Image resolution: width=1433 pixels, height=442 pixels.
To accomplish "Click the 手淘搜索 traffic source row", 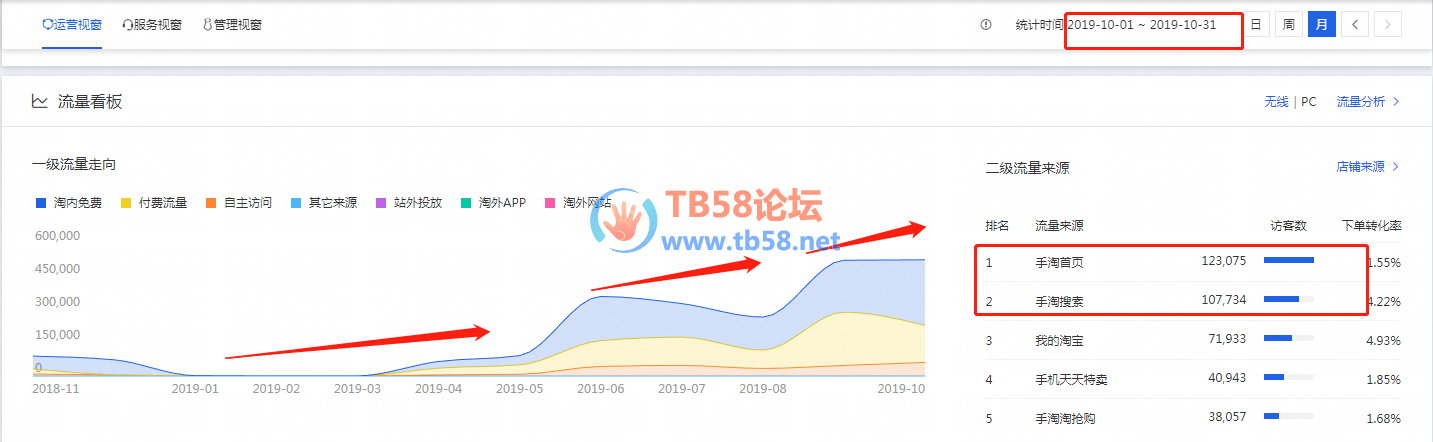I will pyautogui.click(x=1192, y=301).
